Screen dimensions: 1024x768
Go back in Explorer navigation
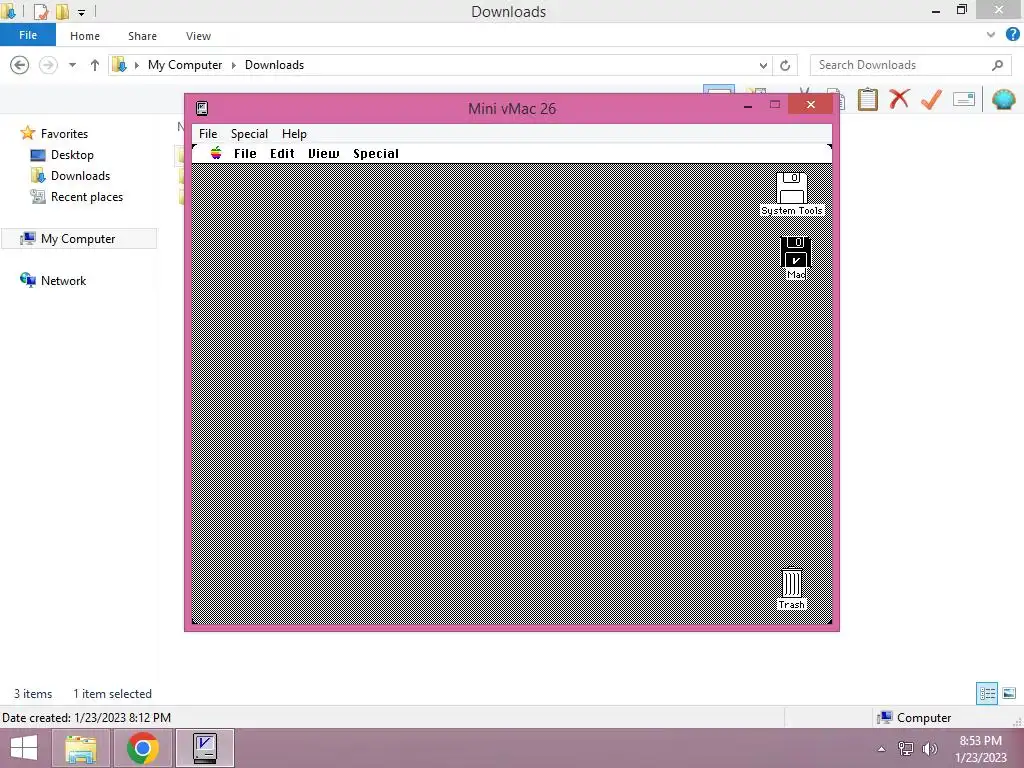coord(20,65)
